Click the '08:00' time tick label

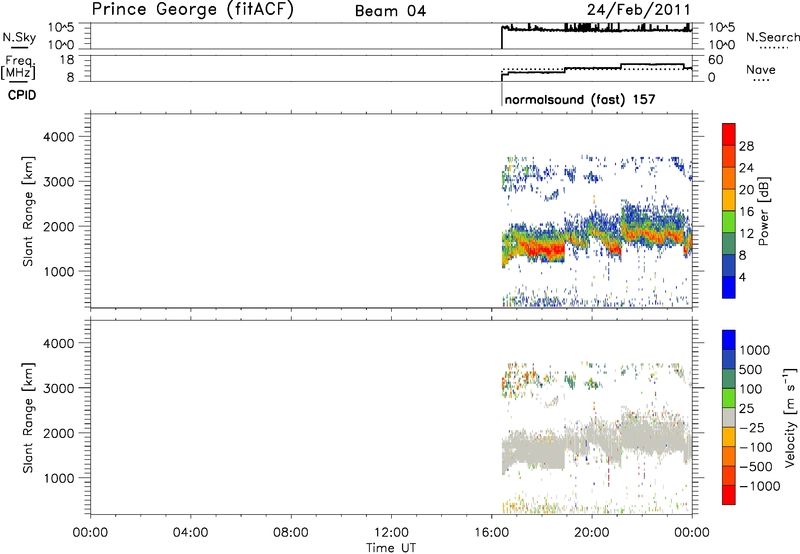291,533
